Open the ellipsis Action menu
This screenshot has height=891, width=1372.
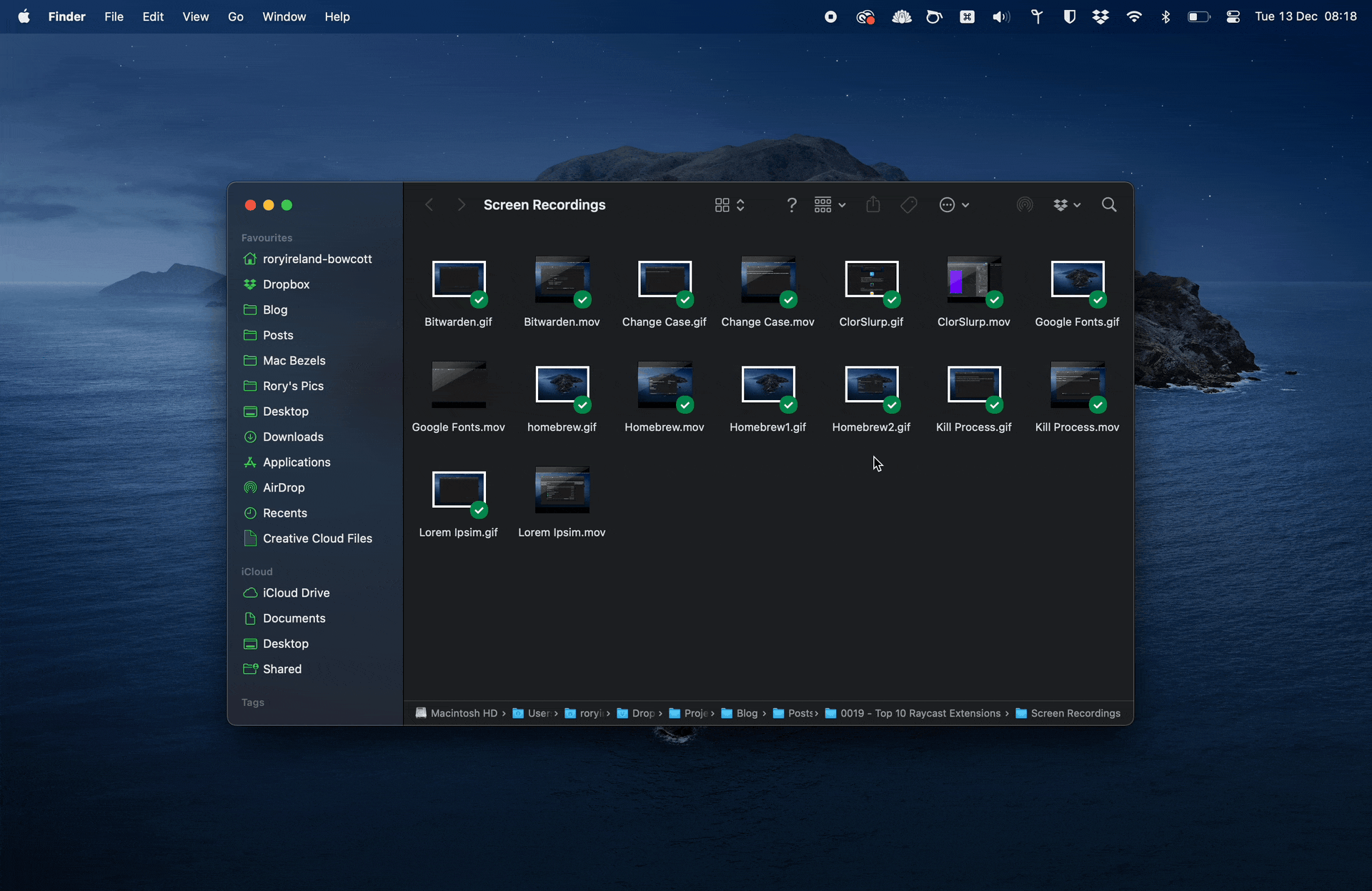954,205
